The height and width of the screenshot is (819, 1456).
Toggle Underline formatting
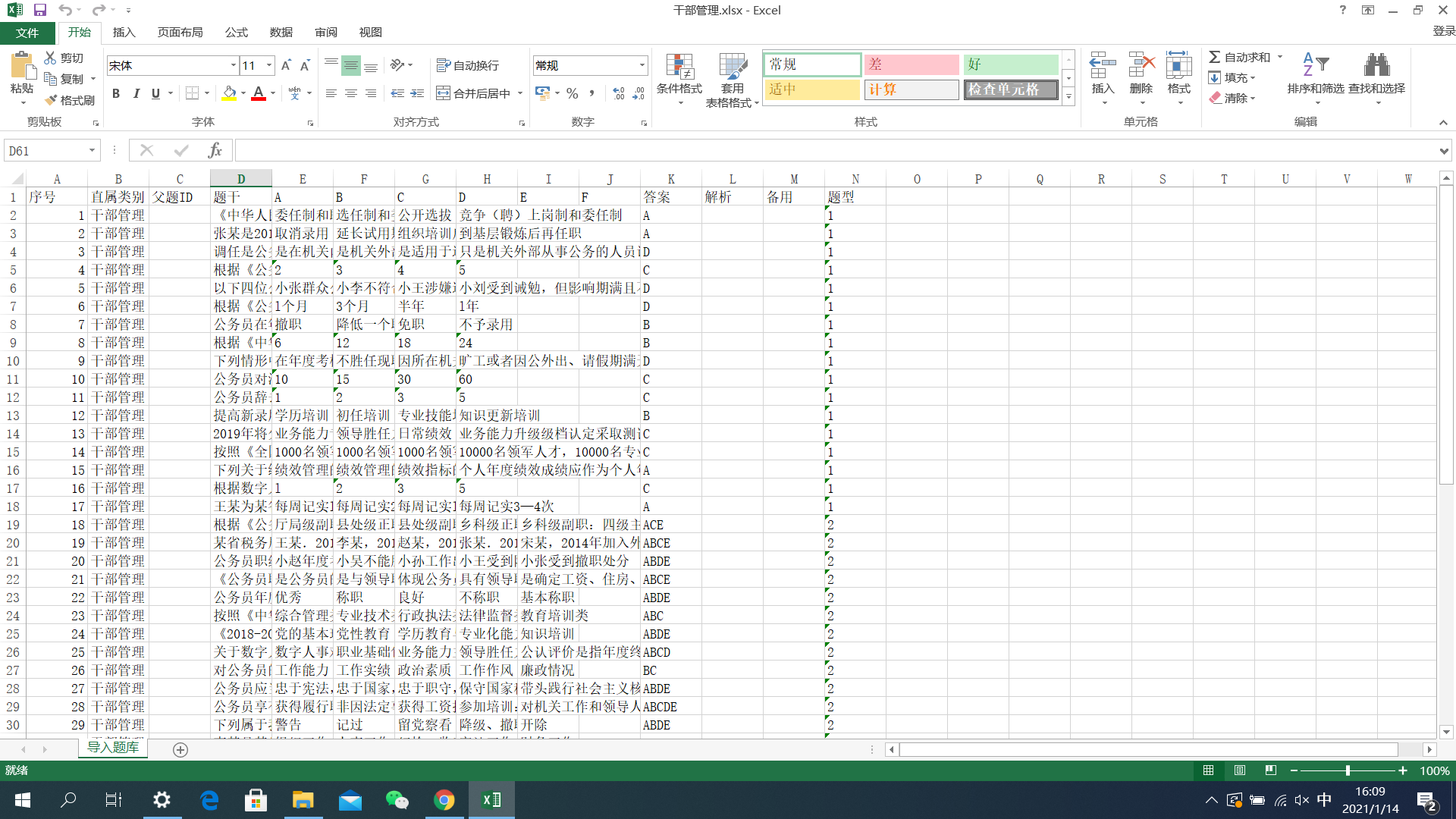[x=155, y=93]
